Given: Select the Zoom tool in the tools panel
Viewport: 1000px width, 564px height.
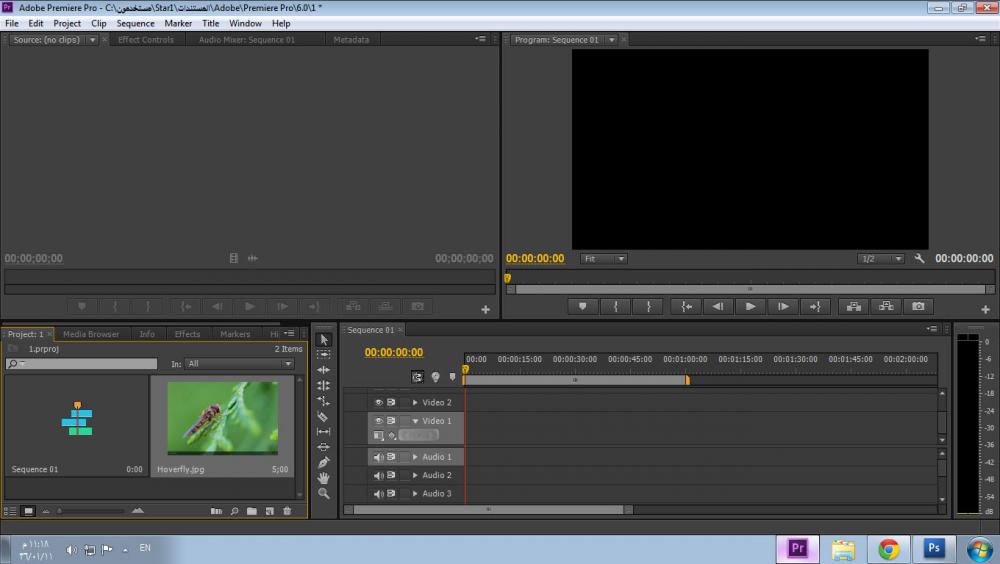Looking at the screenshot, I should [x=323, y=494].
